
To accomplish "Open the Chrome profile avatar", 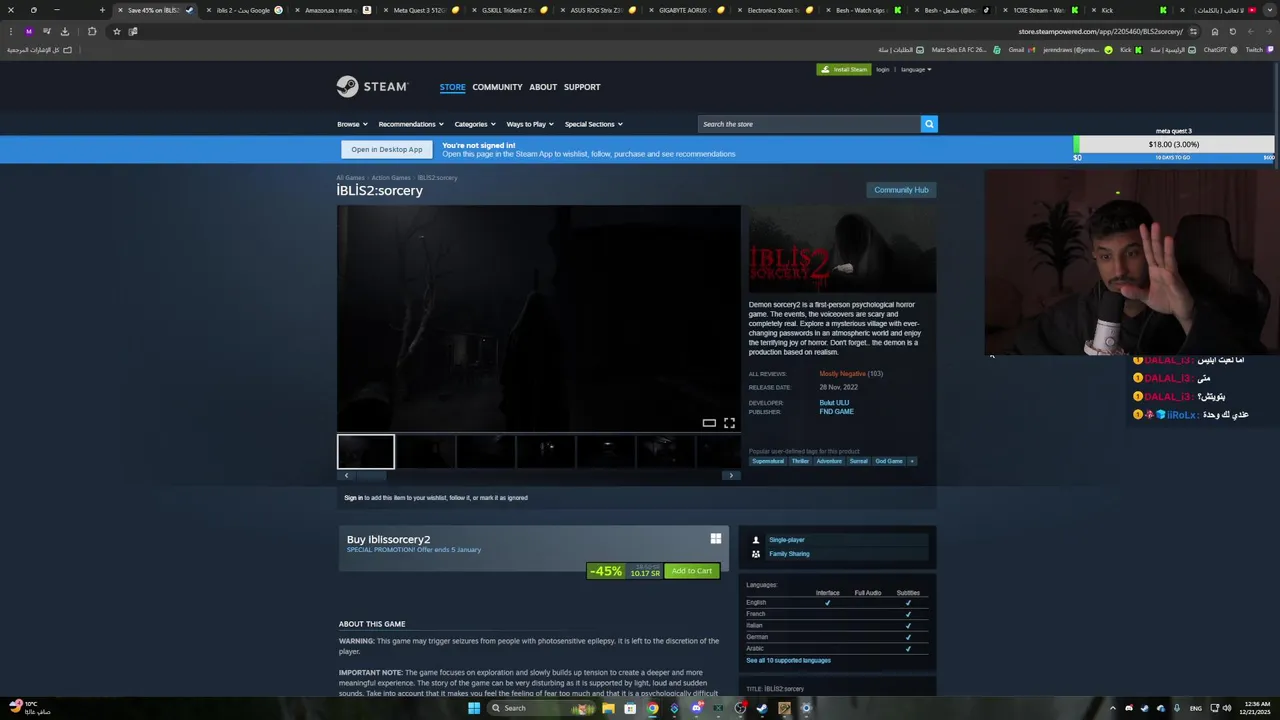I will (x=29, y=31).
